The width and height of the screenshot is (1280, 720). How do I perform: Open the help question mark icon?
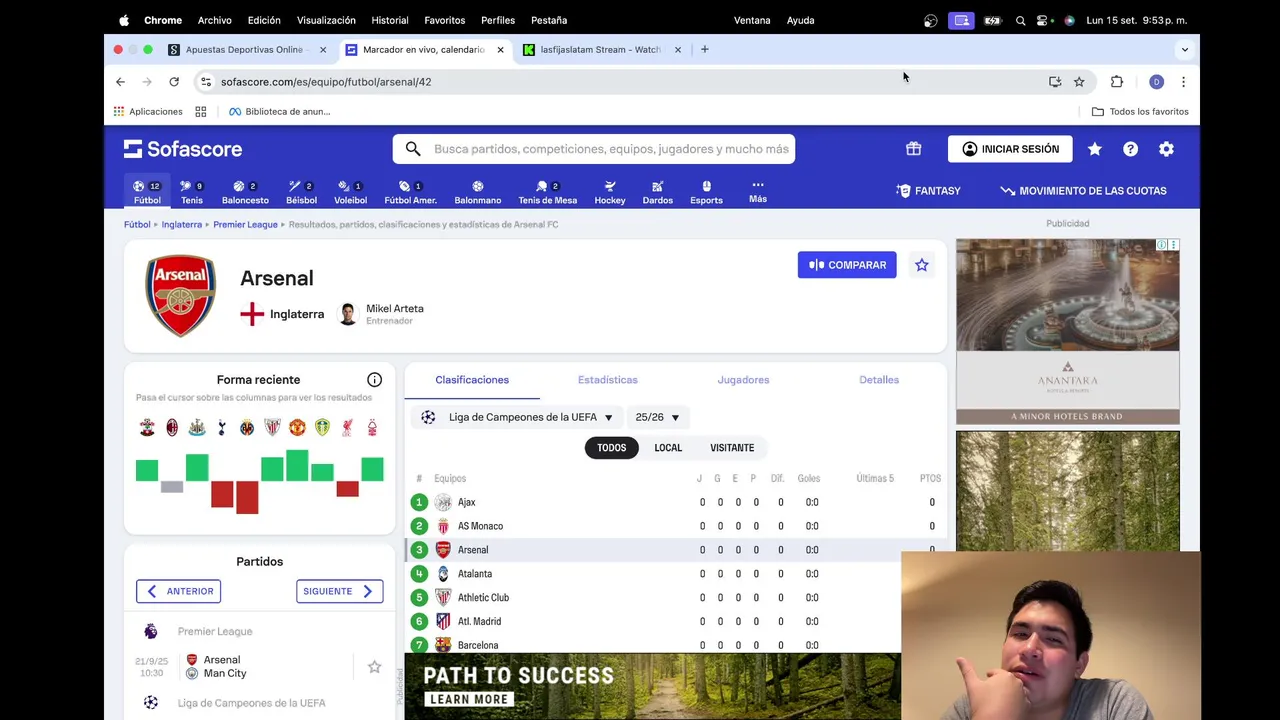(x=1130, y=149)
